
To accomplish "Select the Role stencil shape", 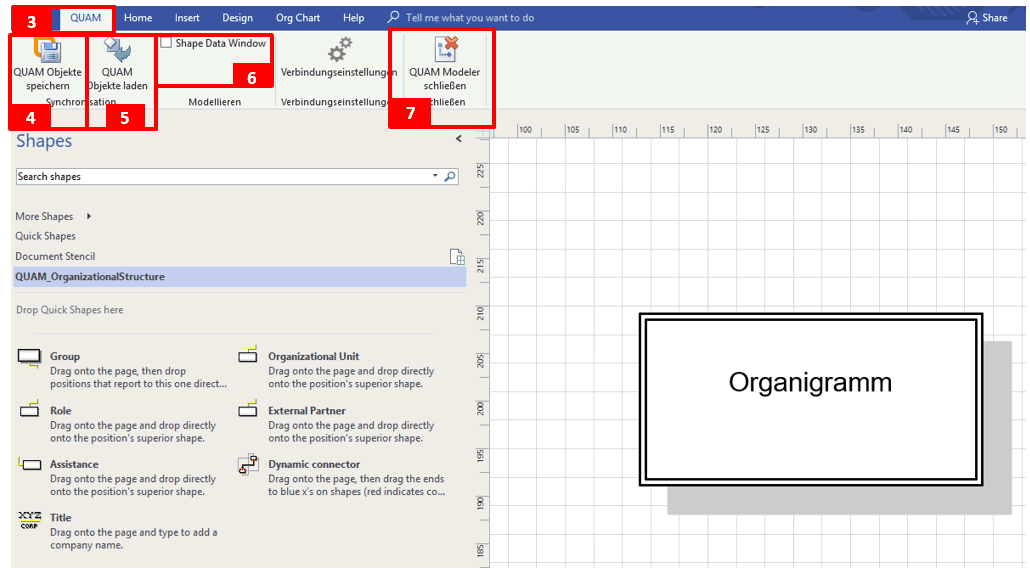I will [30, 411].
